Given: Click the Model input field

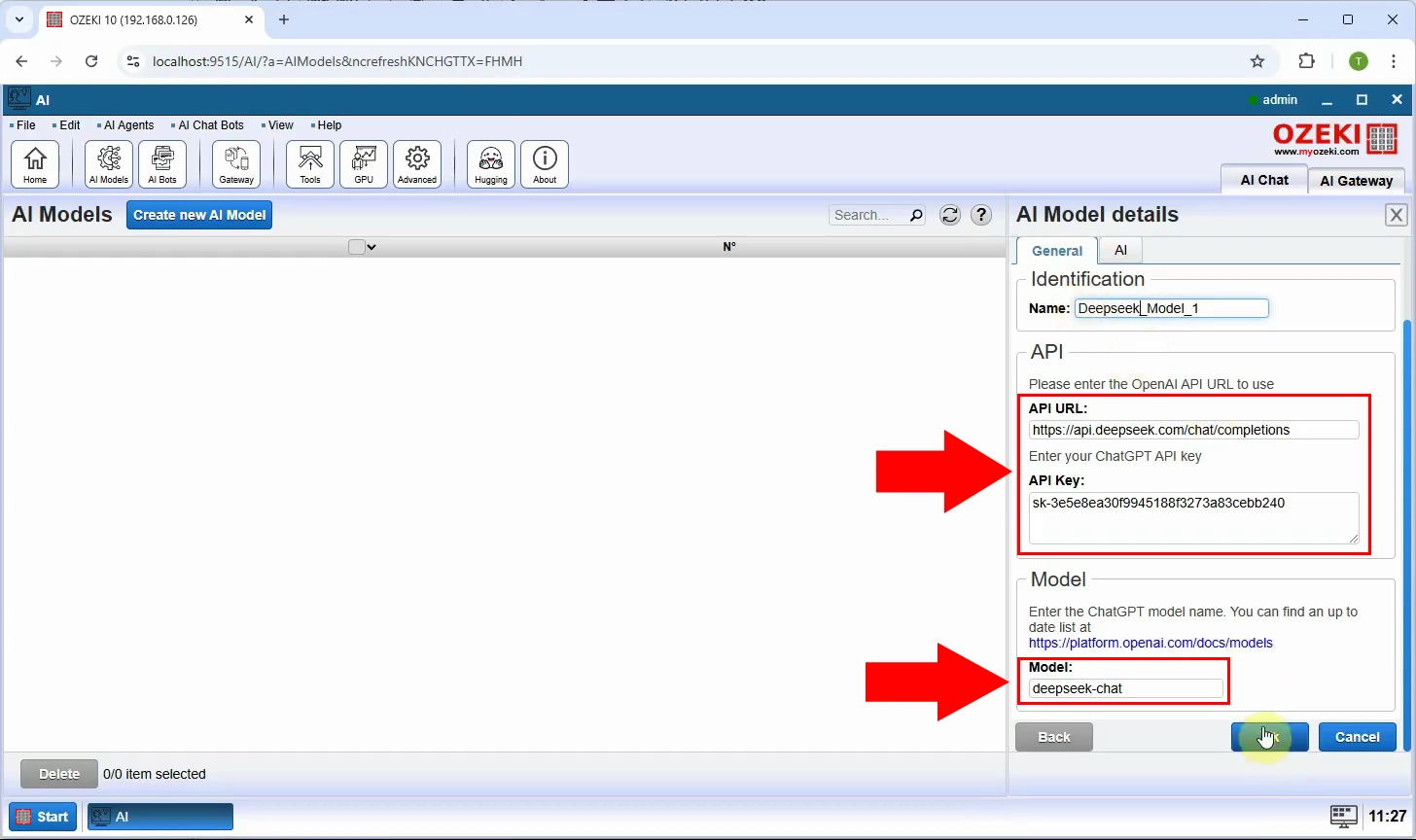Looking at the screenshot, I should (1126, 688).
